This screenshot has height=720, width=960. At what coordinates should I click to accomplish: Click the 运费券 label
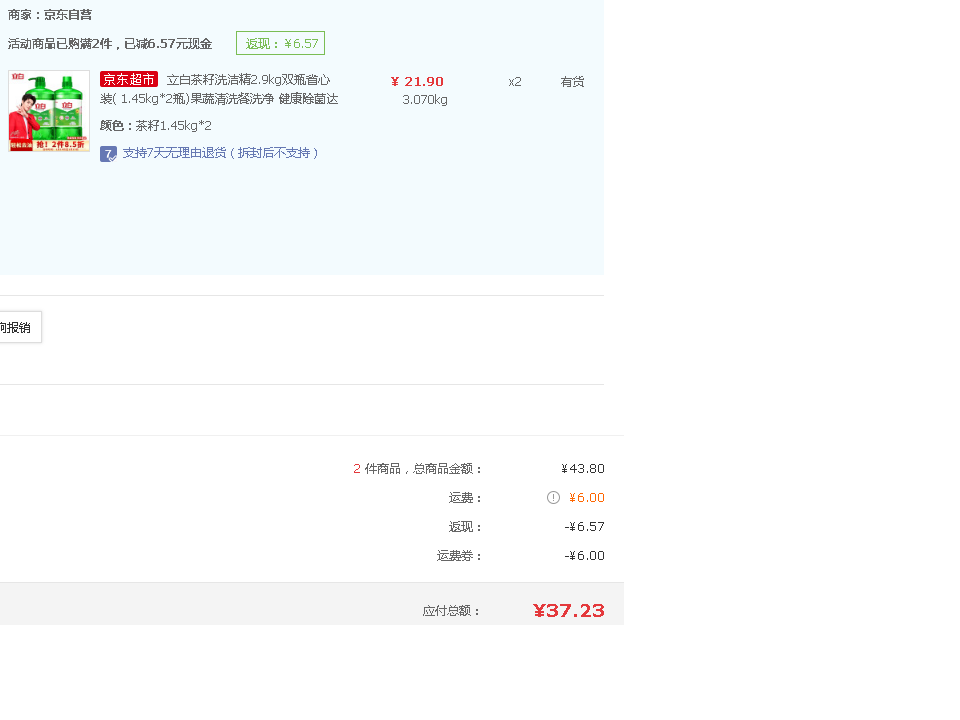pyautogui.click(x=459, y=556)
